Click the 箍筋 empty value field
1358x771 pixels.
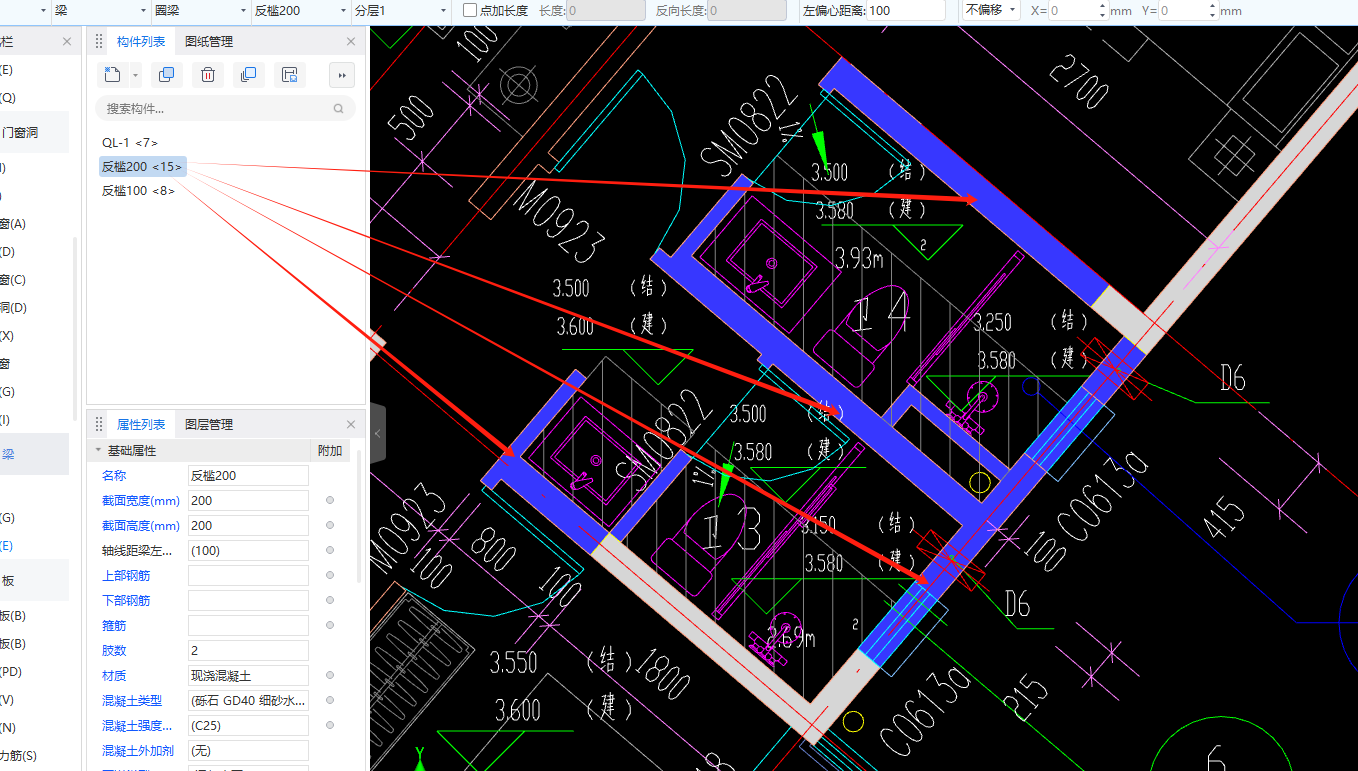point(248,626)
